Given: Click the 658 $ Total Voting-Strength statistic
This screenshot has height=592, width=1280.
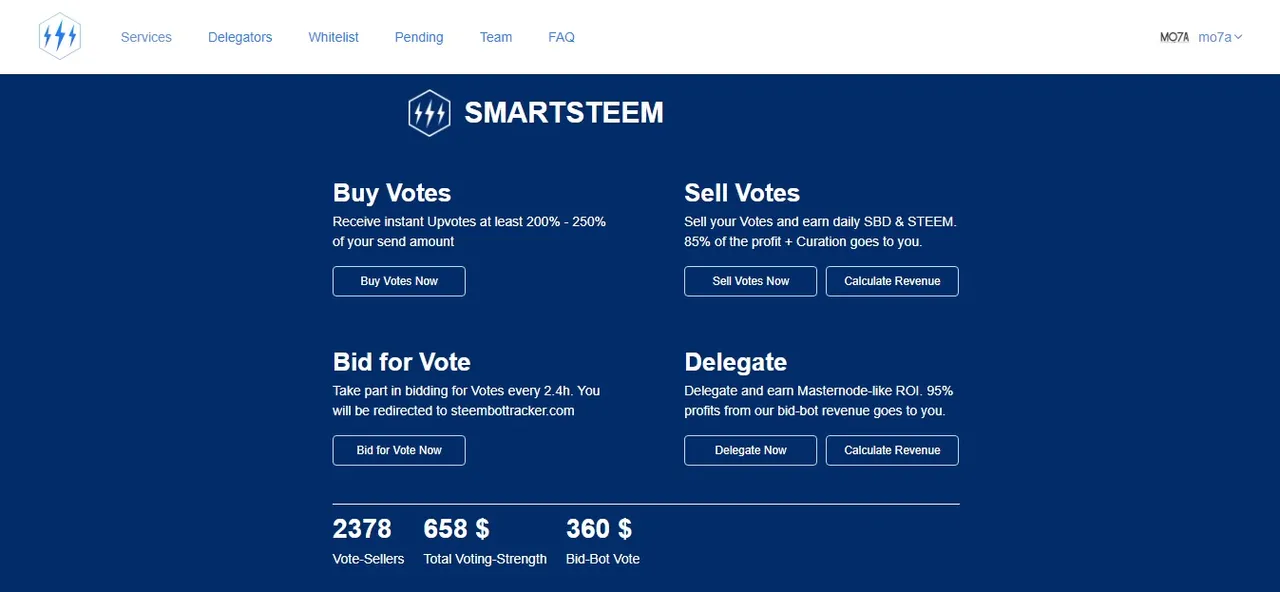Looking at the screenshot, I should pyautogui.click(x=485, y=541).
